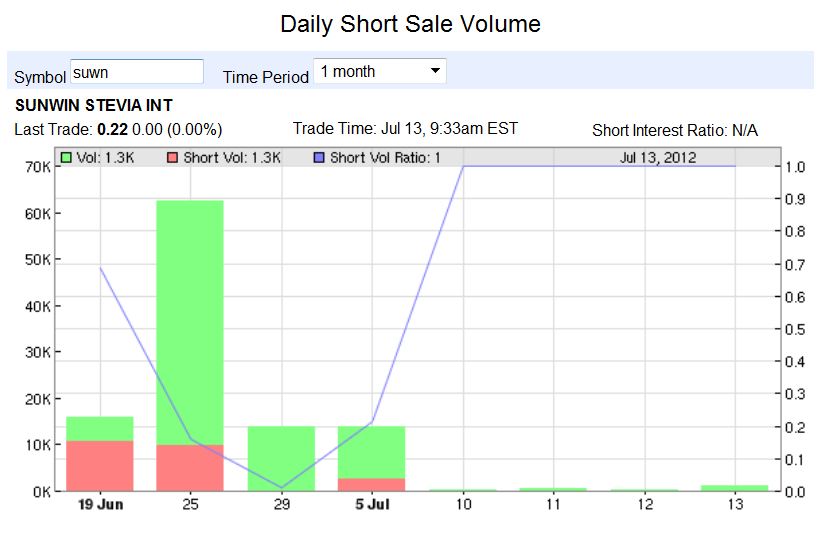Image resolution: width=828 pixels, height=538 pixels.
Task: Click the tall green bar for 25
Action: [x=190, y=320]
